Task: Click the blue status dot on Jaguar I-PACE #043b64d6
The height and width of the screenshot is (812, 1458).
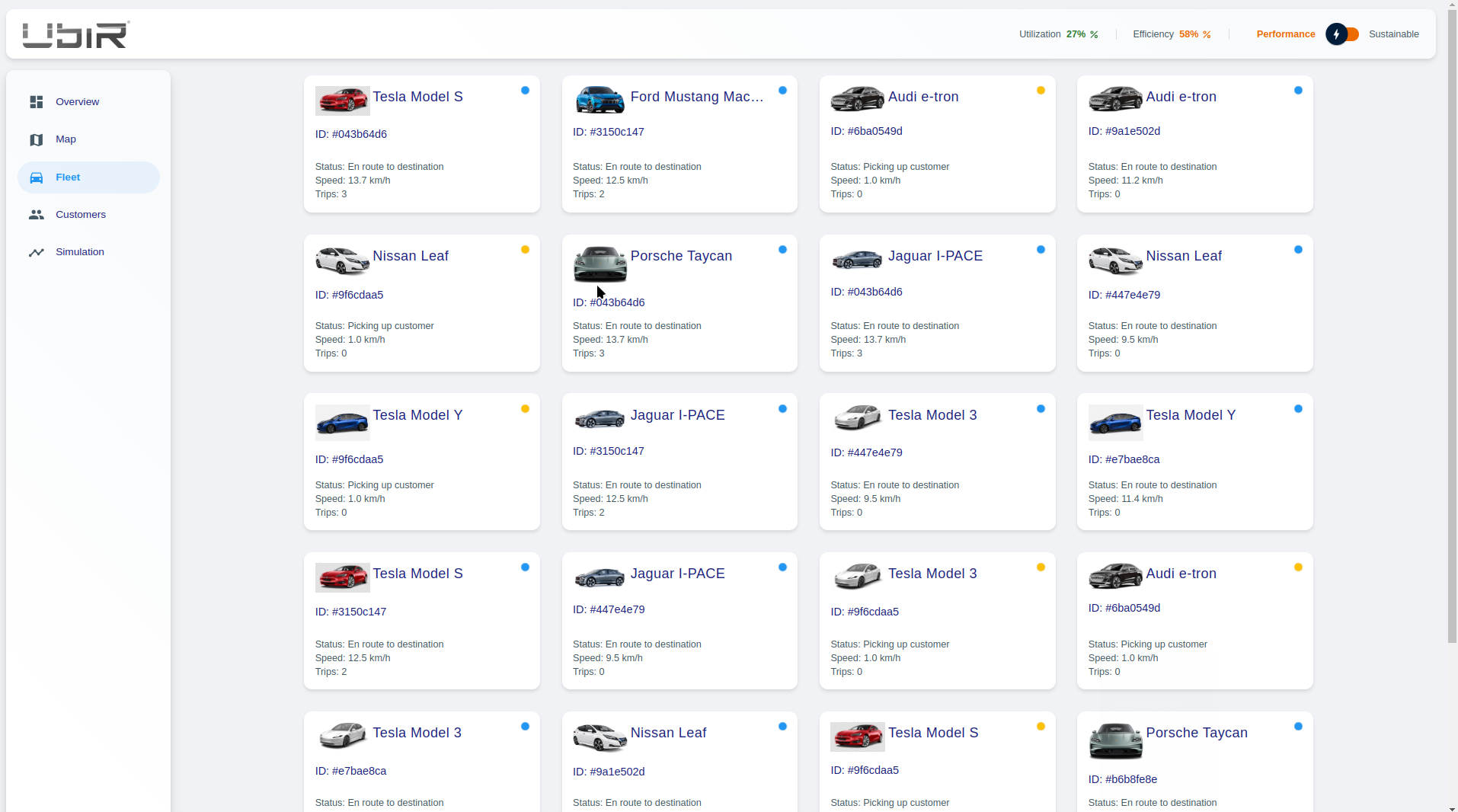Action: [1041, 250]
